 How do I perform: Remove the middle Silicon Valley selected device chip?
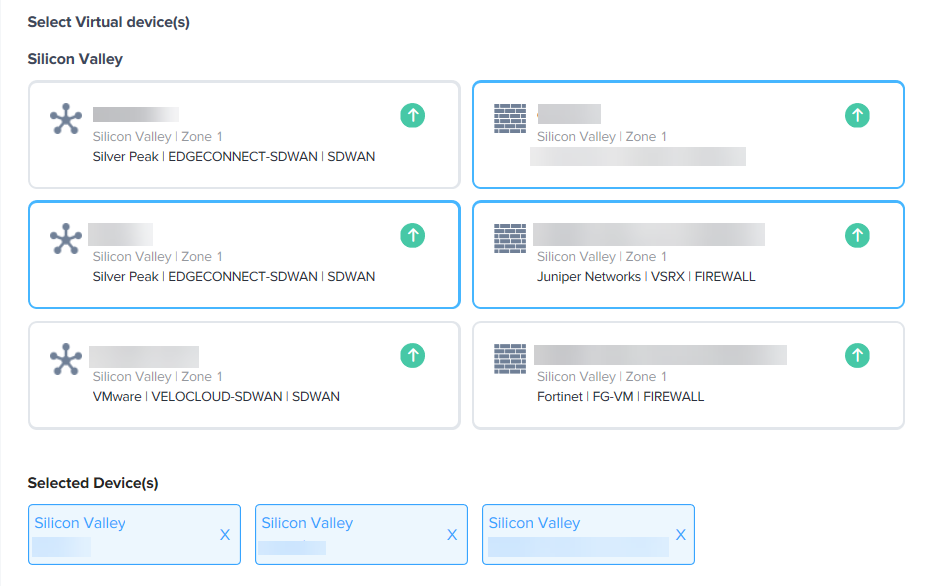(452, 535)
